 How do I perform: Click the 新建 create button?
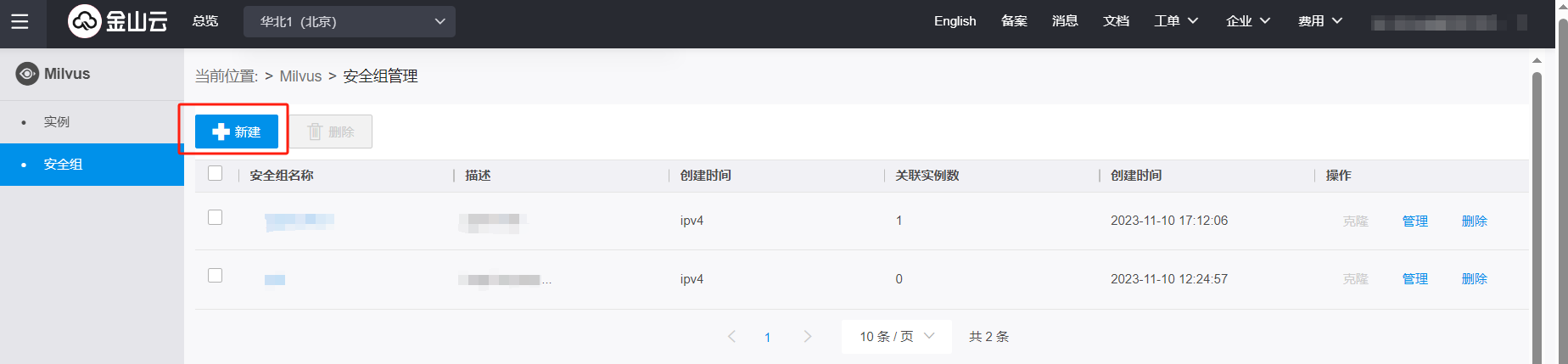coord(237,132)
